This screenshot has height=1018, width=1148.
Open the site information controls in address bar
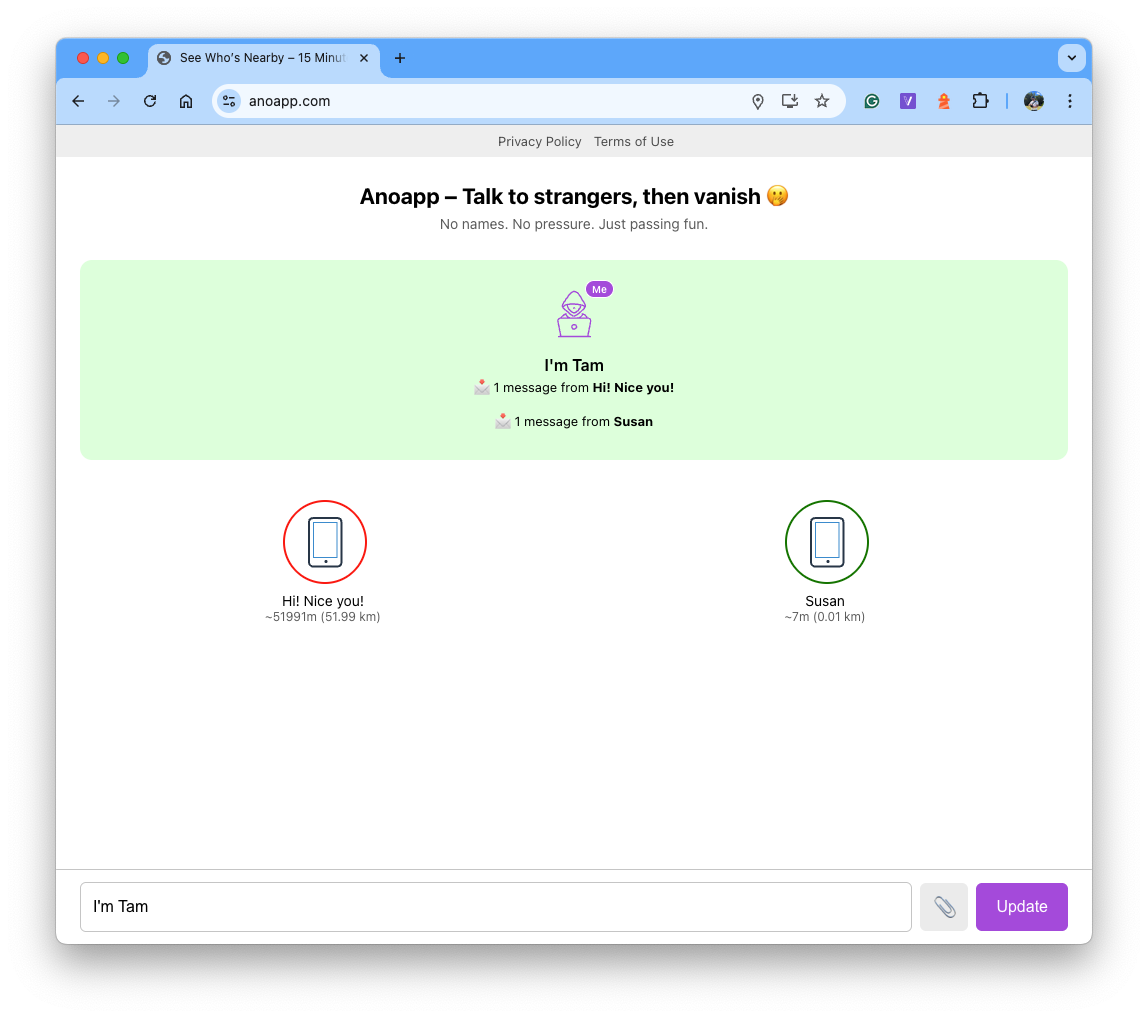(x=229, y=101)
